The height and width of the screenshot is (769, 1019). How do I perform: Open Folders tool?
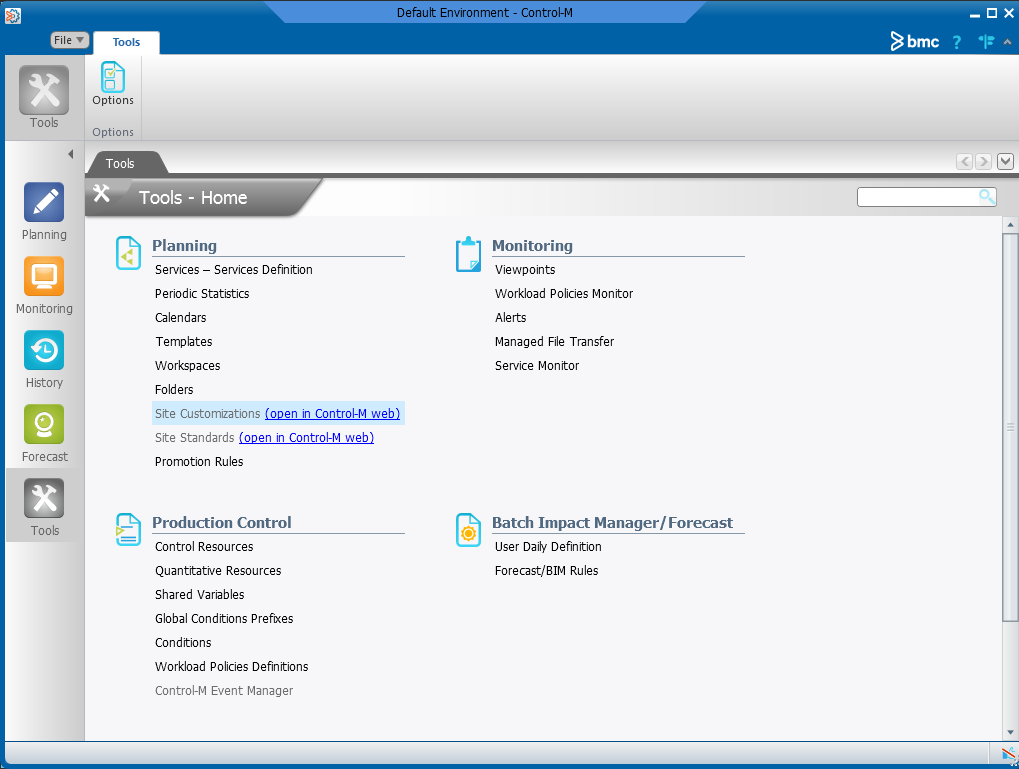click(x=174, y=390)
